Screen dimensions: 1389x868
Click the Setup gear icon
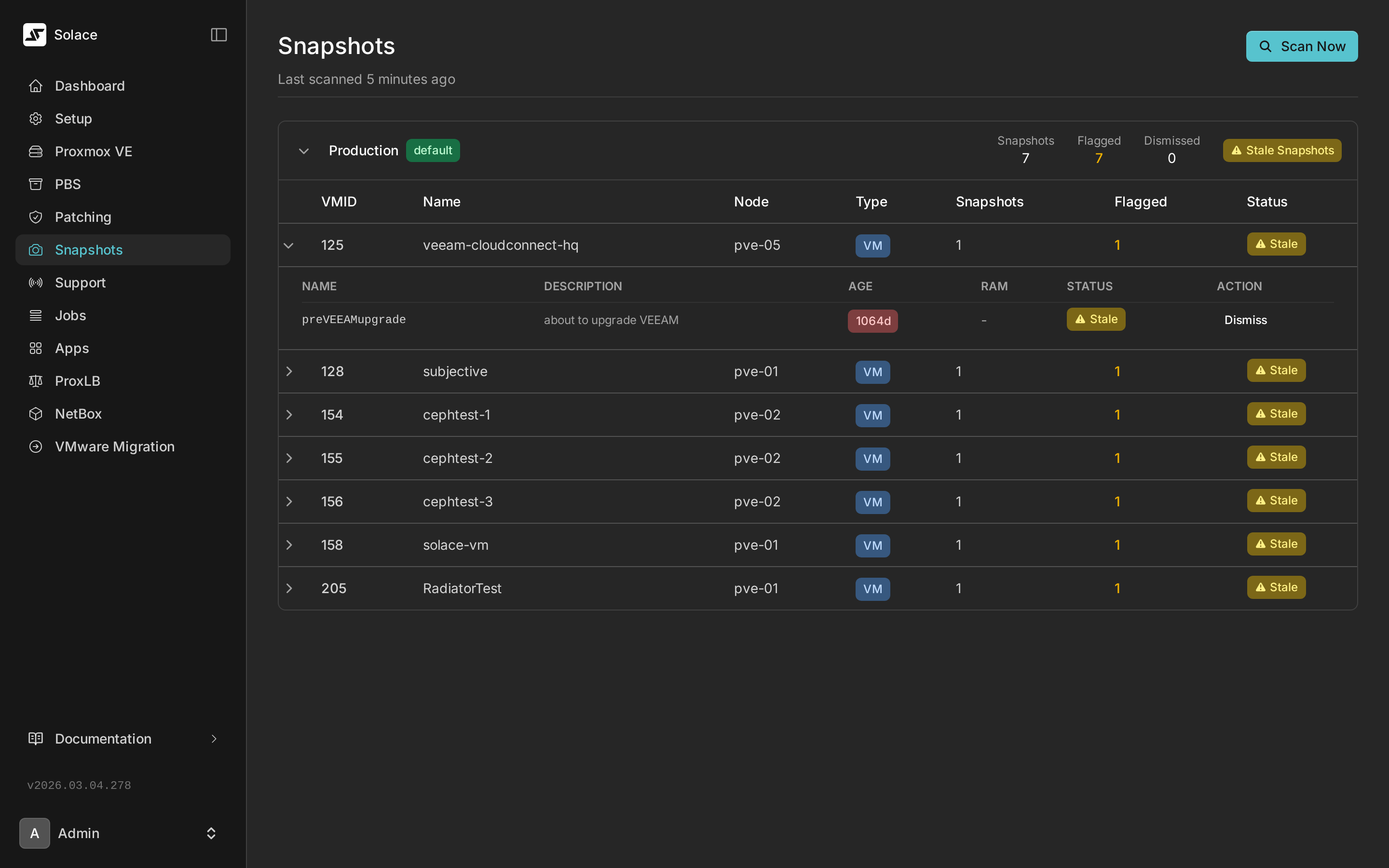click(x=36, y=119)
